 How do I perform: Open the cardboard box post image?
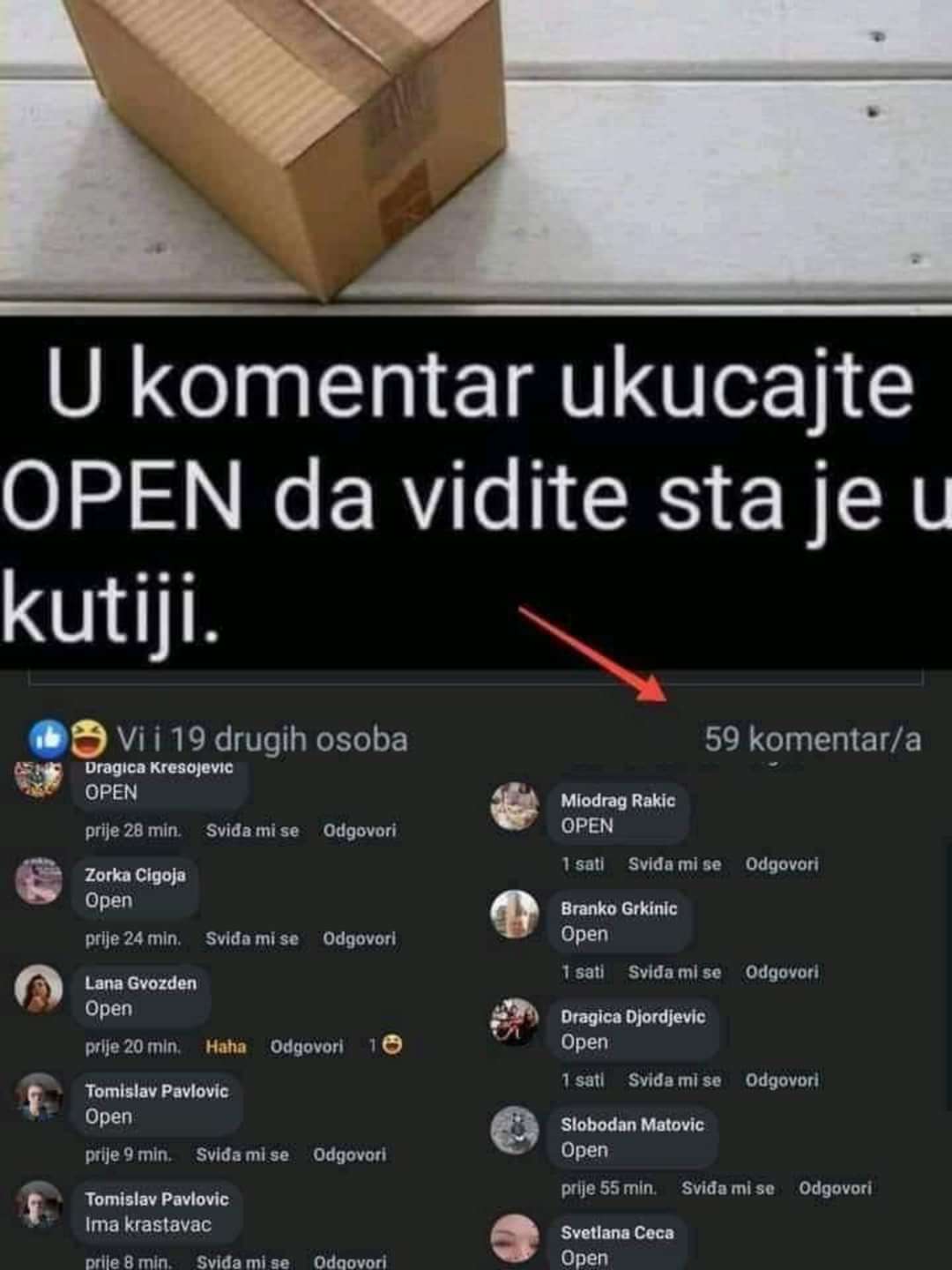click(x=476, y=154)
